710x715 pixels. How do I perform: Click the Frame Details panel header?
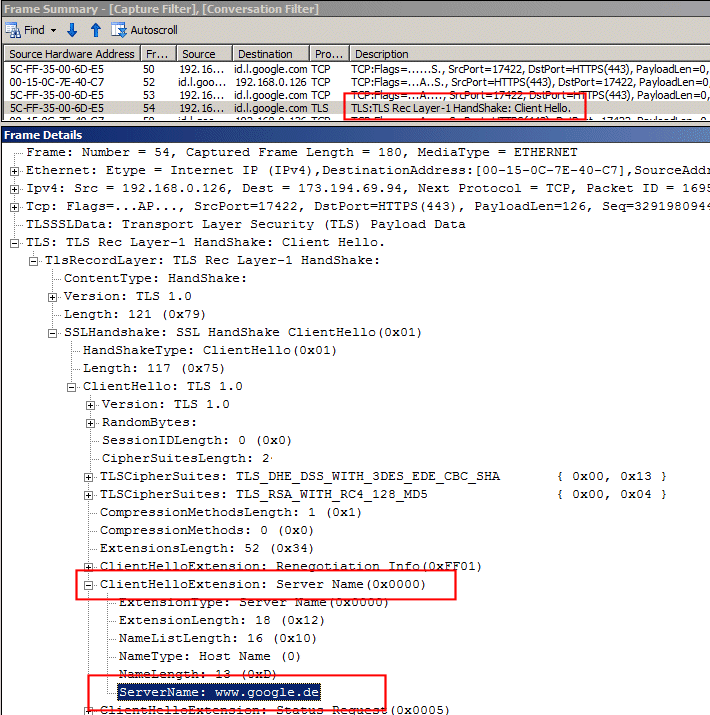coord(355,135)
